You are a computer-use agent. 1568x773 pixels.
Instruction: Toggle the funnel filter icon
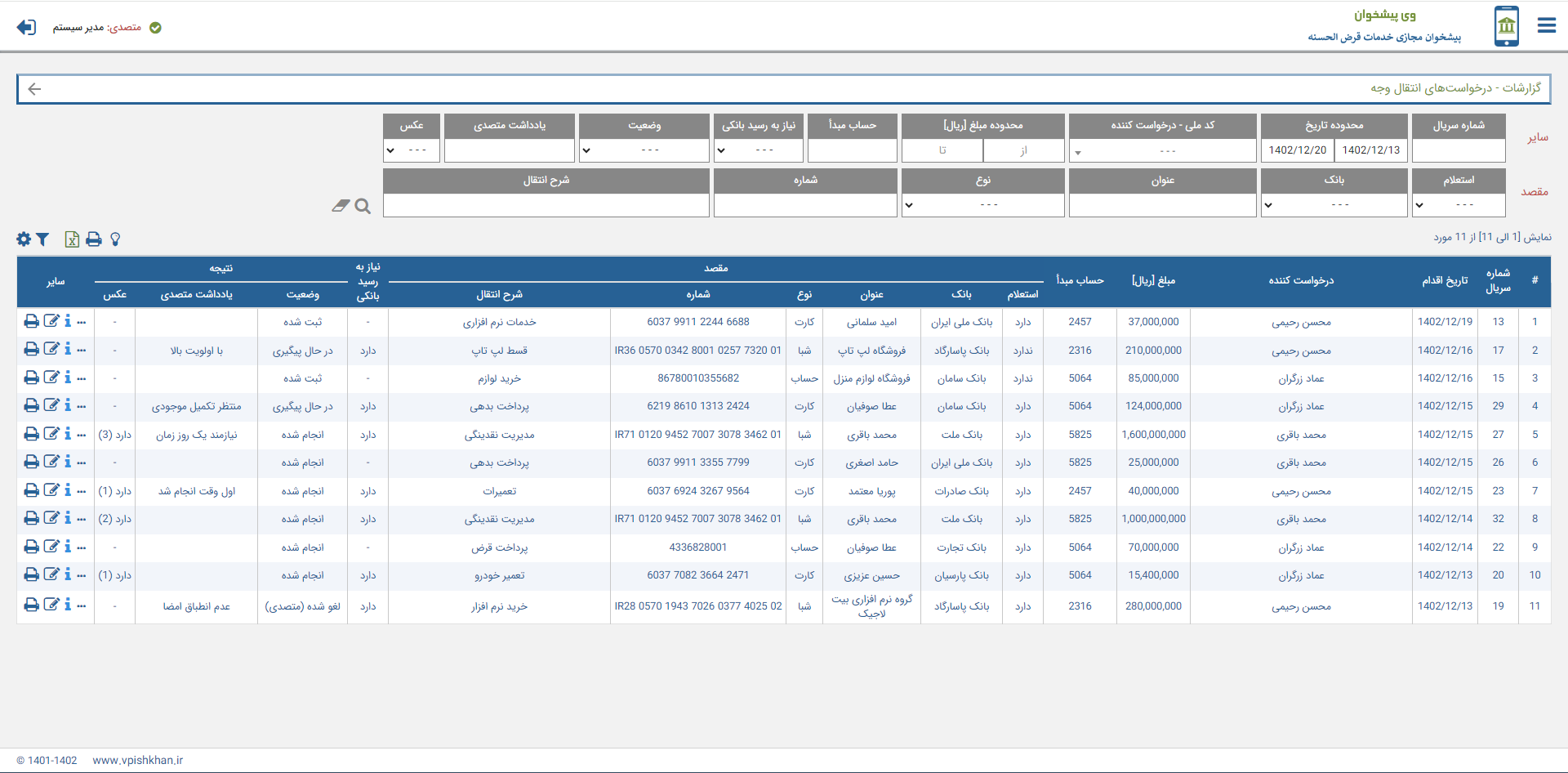pyautogui.click(x=42, y=239)
